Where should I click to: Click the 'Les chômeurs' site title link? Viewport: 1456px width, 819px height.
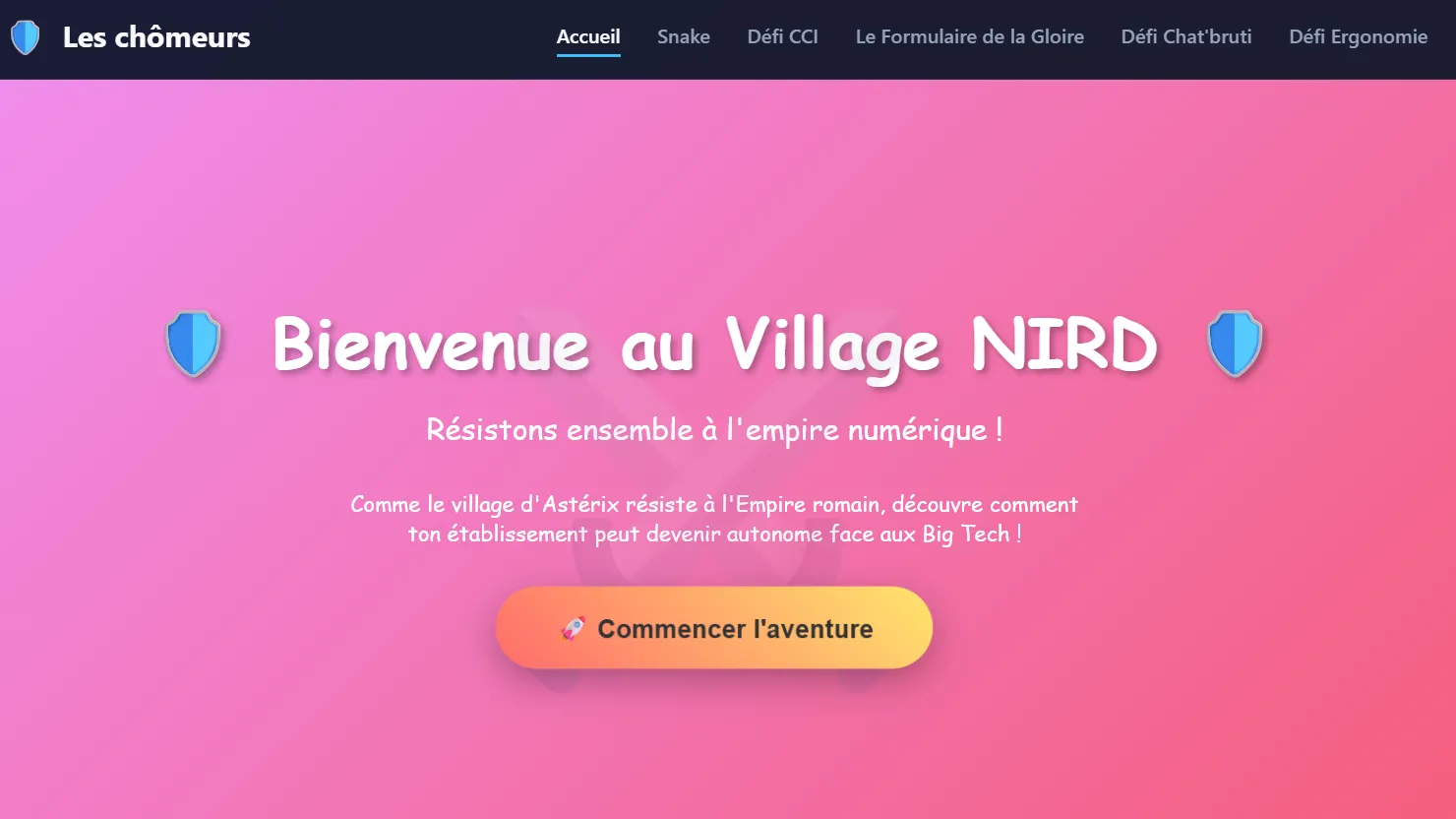[x=157, y=36]
